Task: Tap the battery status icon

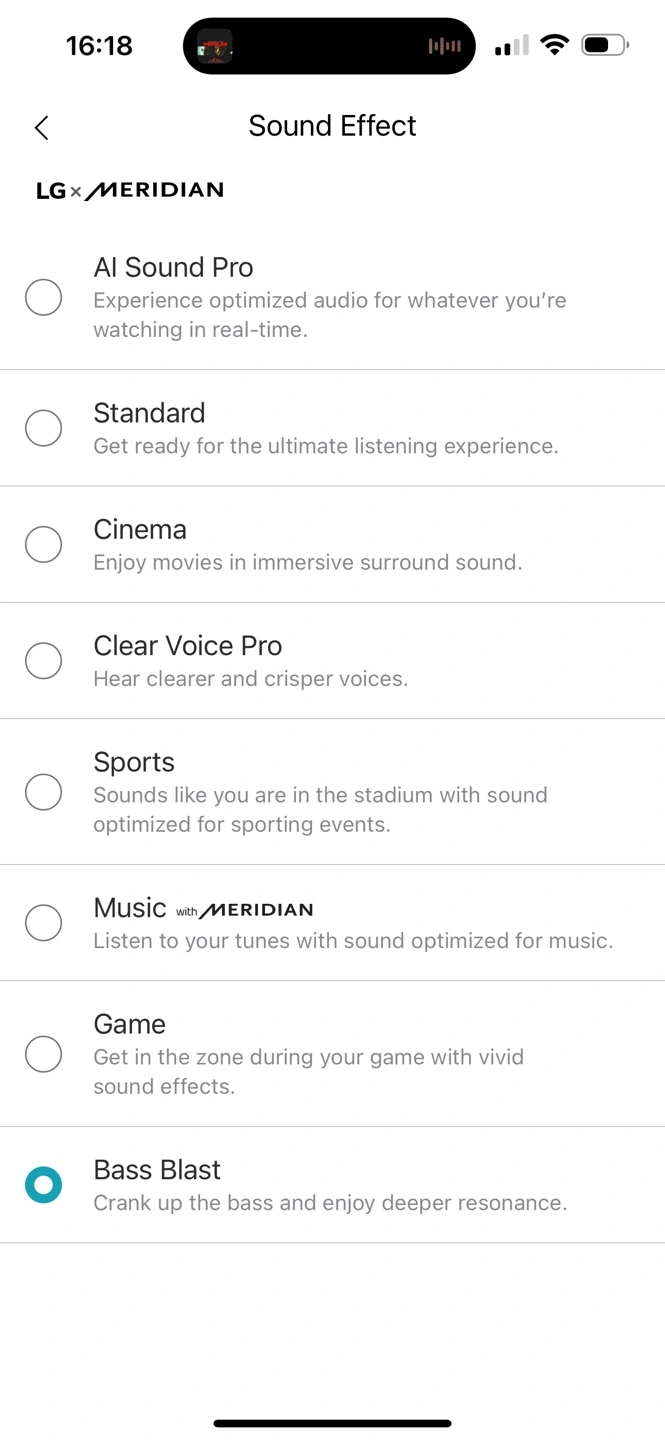Action: [604, 45]
